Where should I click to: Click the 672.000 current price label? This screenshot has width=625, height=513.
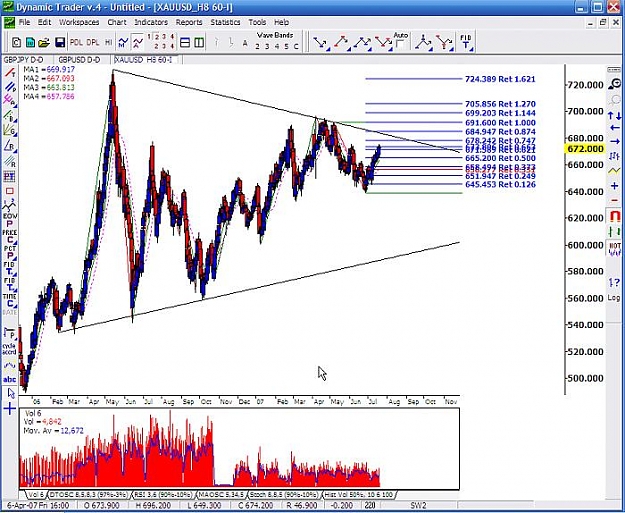click(585, 149)
